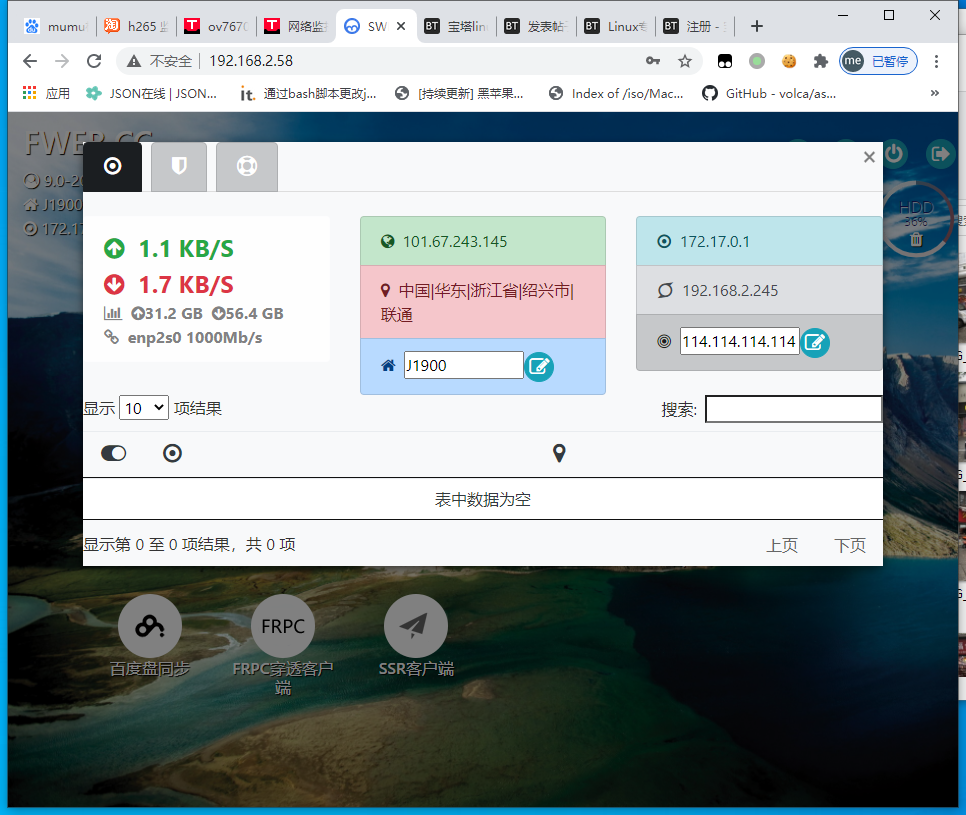Click the HDD 36% usage gauge

[x=916, y=219]
